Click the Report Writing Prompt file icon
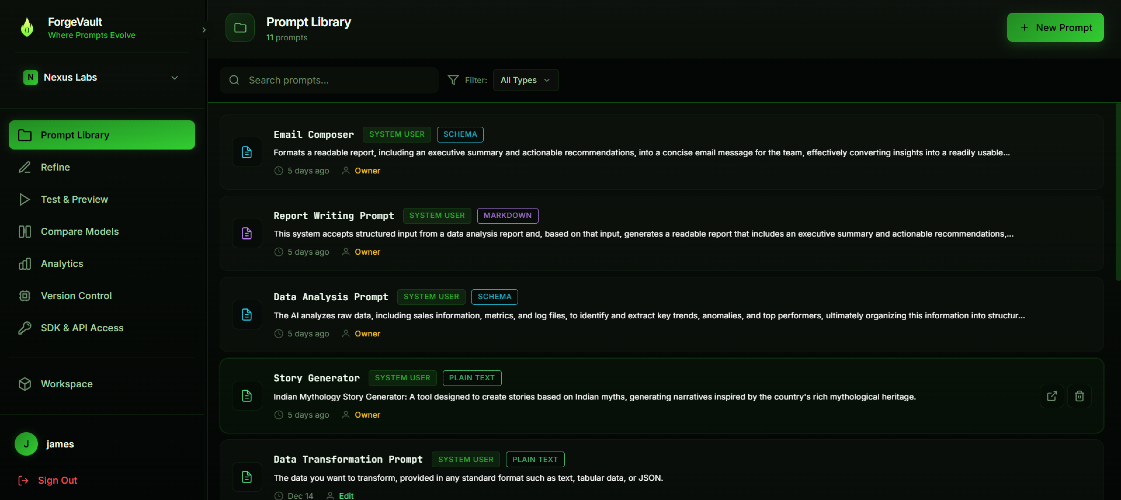1121x500 pixels. 246,234
